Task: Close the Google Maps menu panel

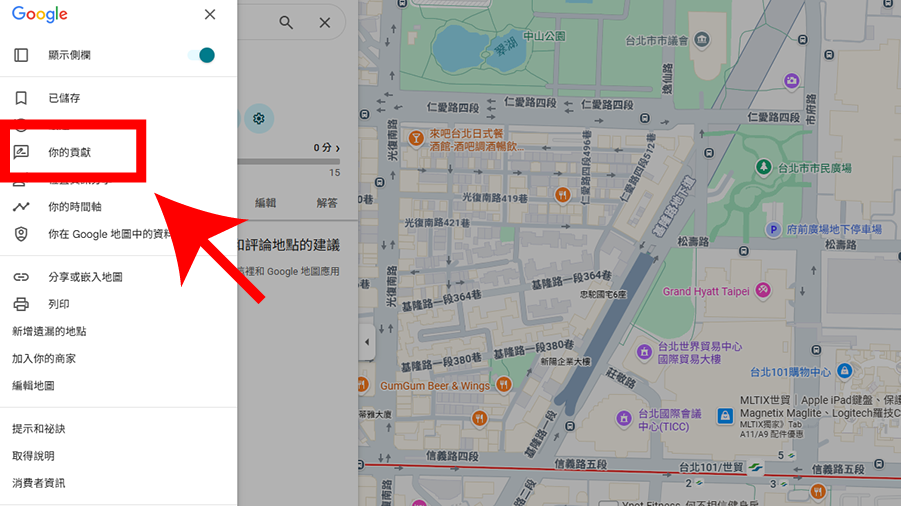Action: 209,14
